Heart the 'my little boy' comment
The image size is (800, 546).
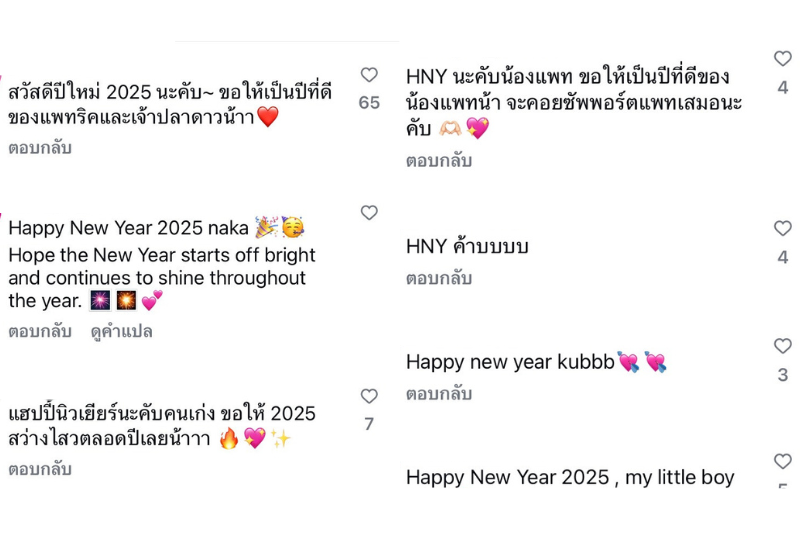[x=782, y=462]
